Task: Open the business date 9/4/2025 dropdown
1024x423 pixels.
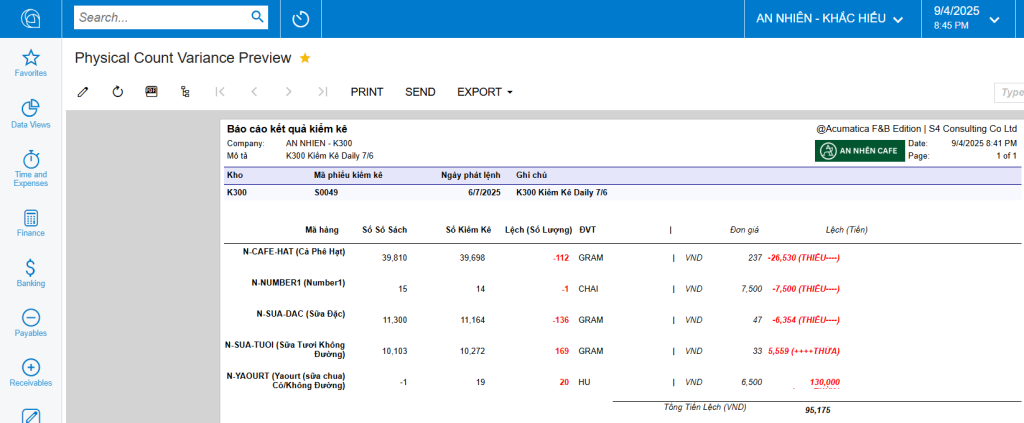Action: coord(967,18)
